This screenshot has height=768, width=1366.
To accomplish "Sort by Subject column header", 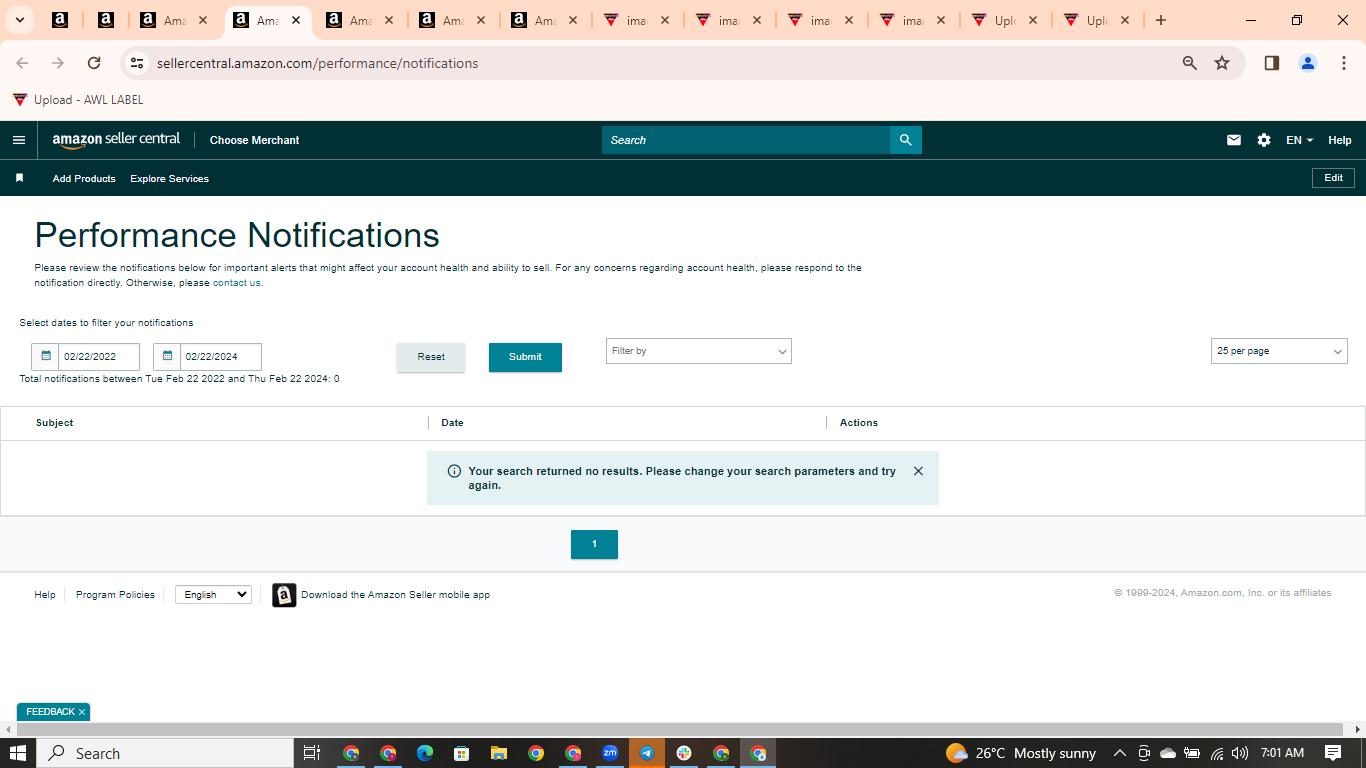I will 54,423.
